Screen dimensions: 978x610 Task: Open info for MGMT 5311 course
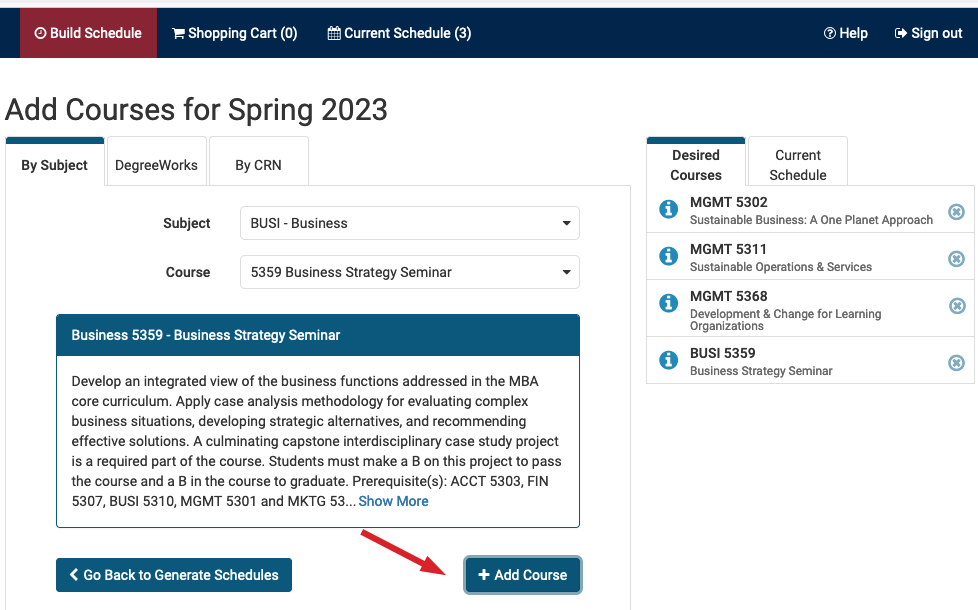[669, 256]
